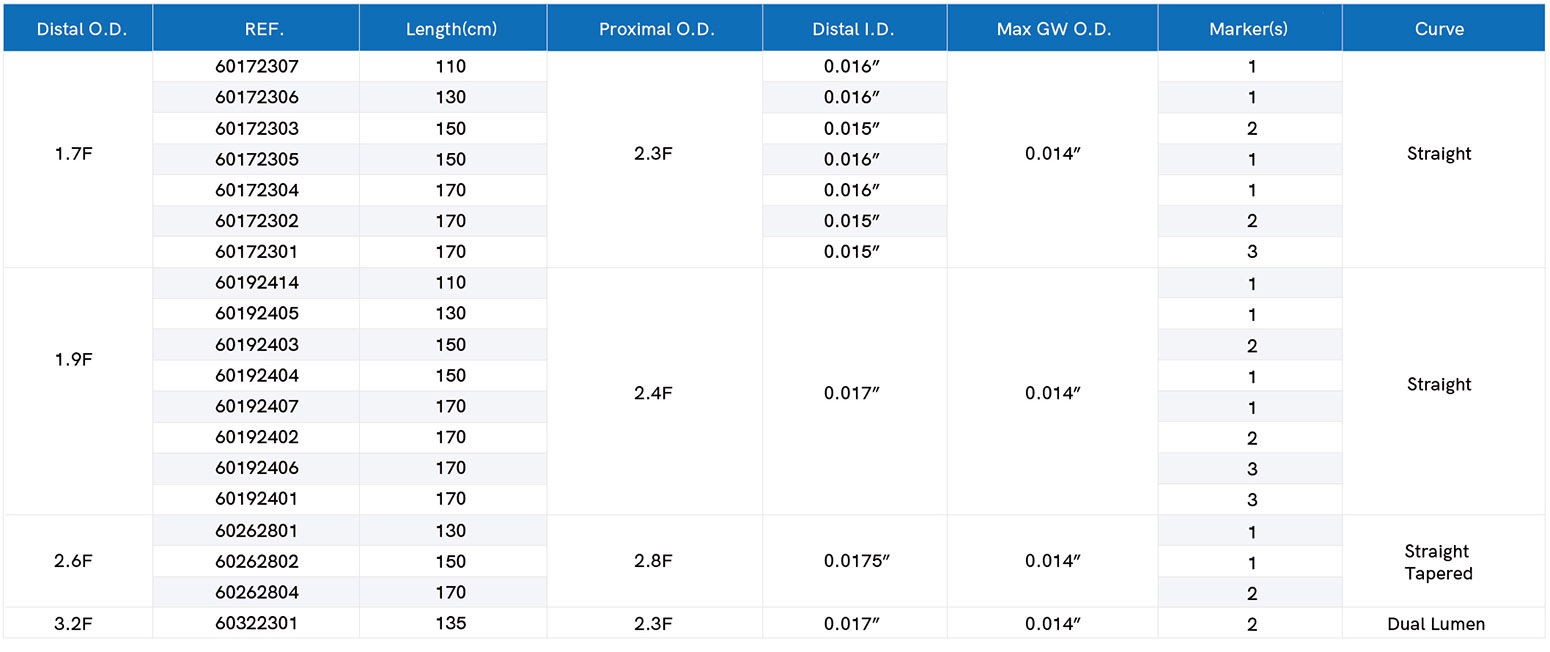
Task: Click the Length(cm) column header
Action: pyautogui.click(x=452, y=28)
